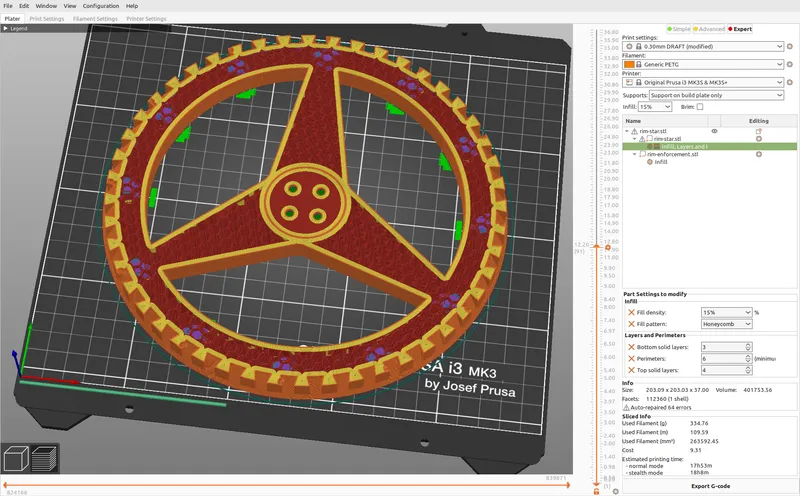Click the add color change marker on slider
The height and width of the screenshot is (496, 800).
(x=608, y=247)
